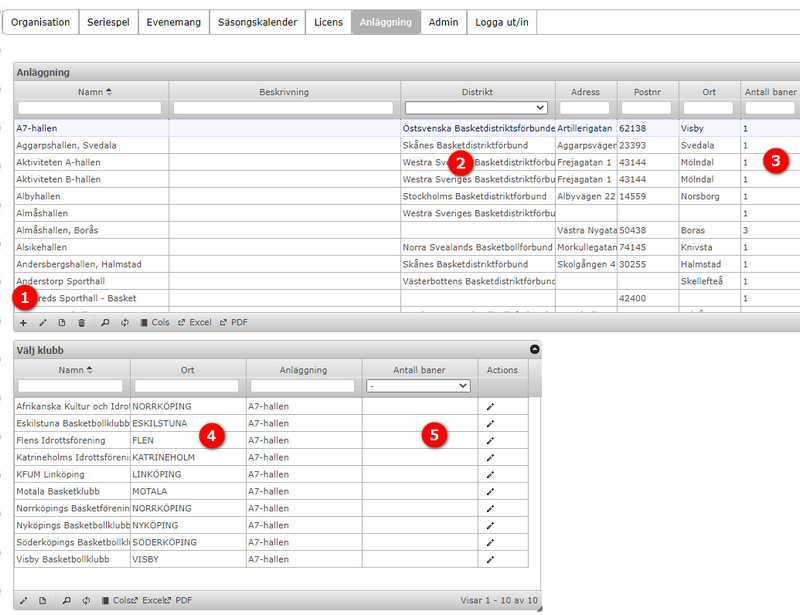Click Logga ut/in
This screenshot has height=615, width=800.
point(502,22)
